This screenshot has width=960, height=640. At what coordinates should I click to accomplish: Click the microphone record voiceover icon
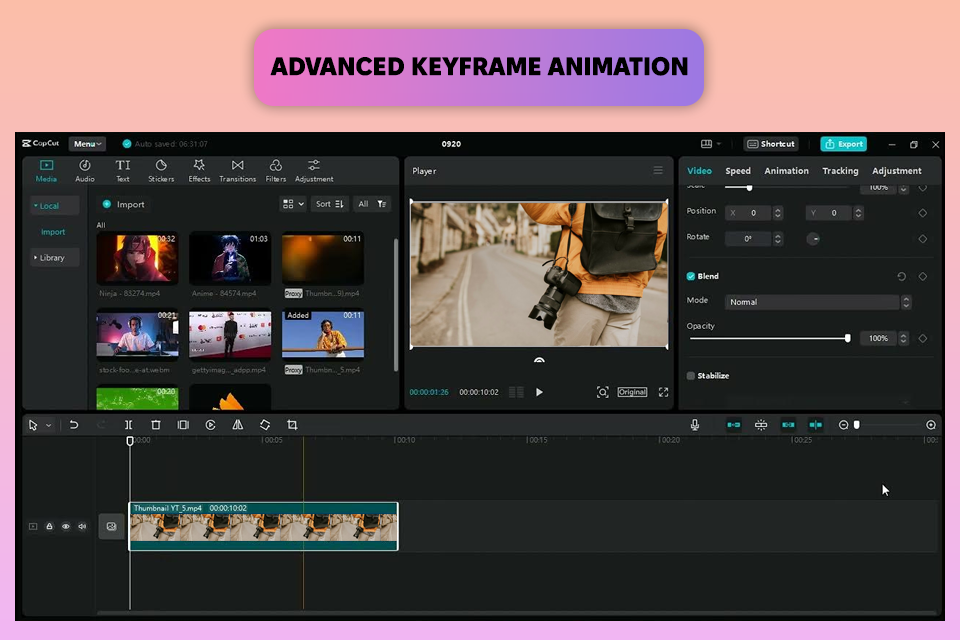694,425
